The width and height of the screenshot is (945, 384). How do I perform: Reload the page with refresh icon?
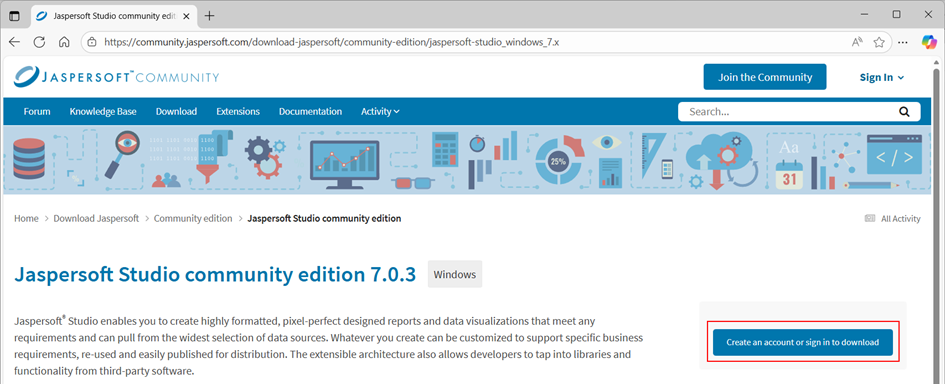tap(40, 42)
